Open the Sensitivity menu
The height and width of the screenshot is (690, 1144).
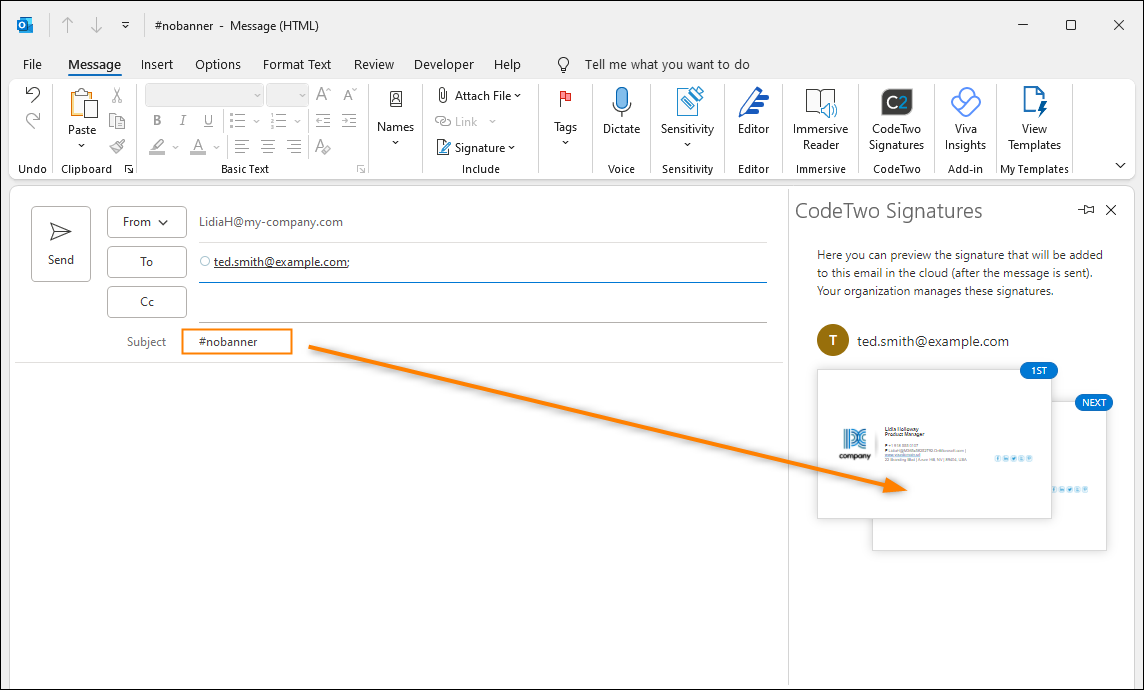tap(687, 118)
